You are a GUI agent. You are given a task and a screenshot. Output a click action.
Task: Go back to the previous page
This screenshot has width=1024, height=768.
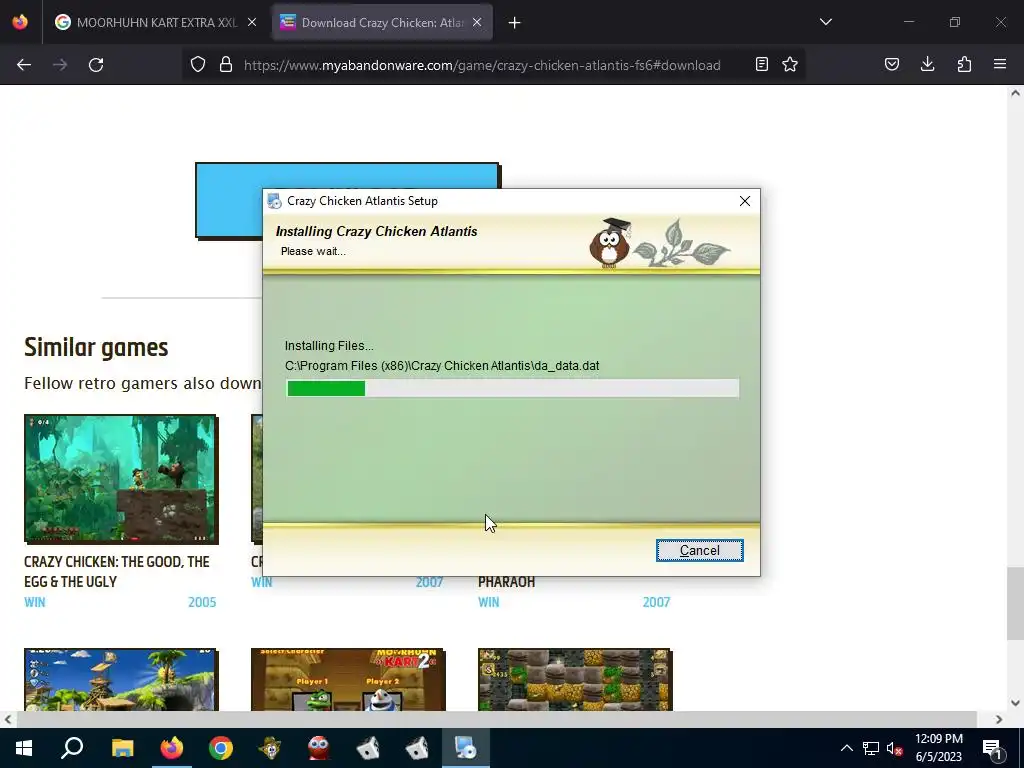tap(24, 65)
